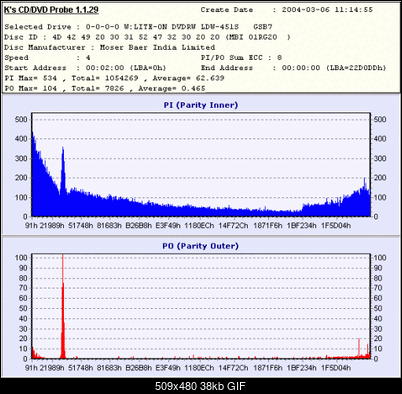Click the 1F5D04h label under the PI chart

click(336, 226)
